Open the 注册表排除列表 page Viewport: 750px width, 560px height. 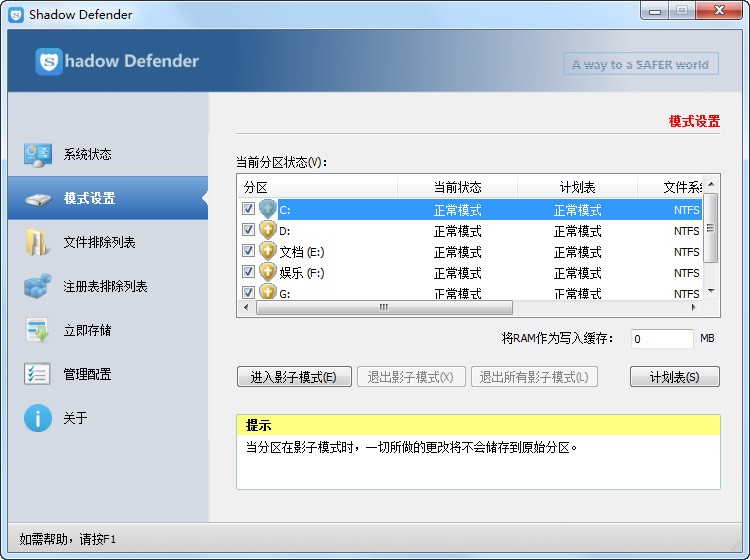pyautogui.click(x=108, y=286)
